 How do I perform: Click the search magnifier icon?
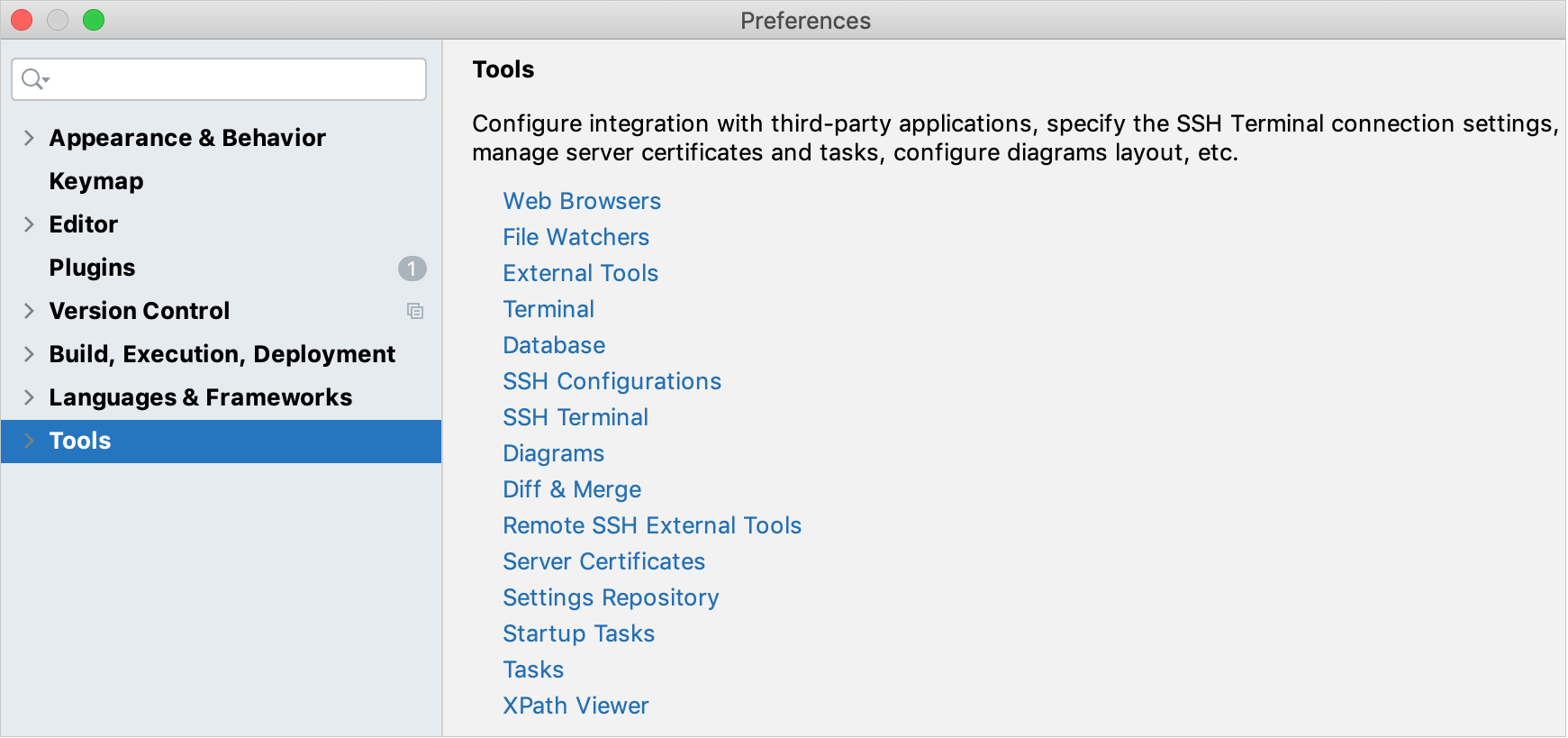click(x=33, y=79)
